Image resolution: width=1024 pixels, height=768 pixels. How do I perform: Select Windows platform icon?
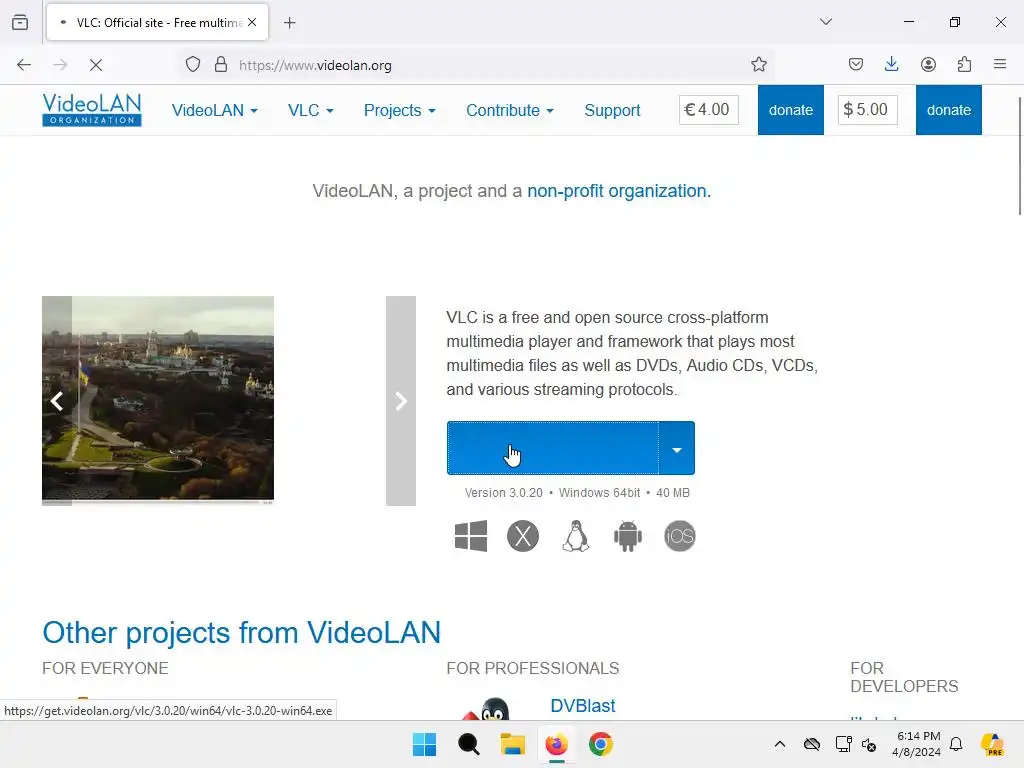(x=471, y=536)
